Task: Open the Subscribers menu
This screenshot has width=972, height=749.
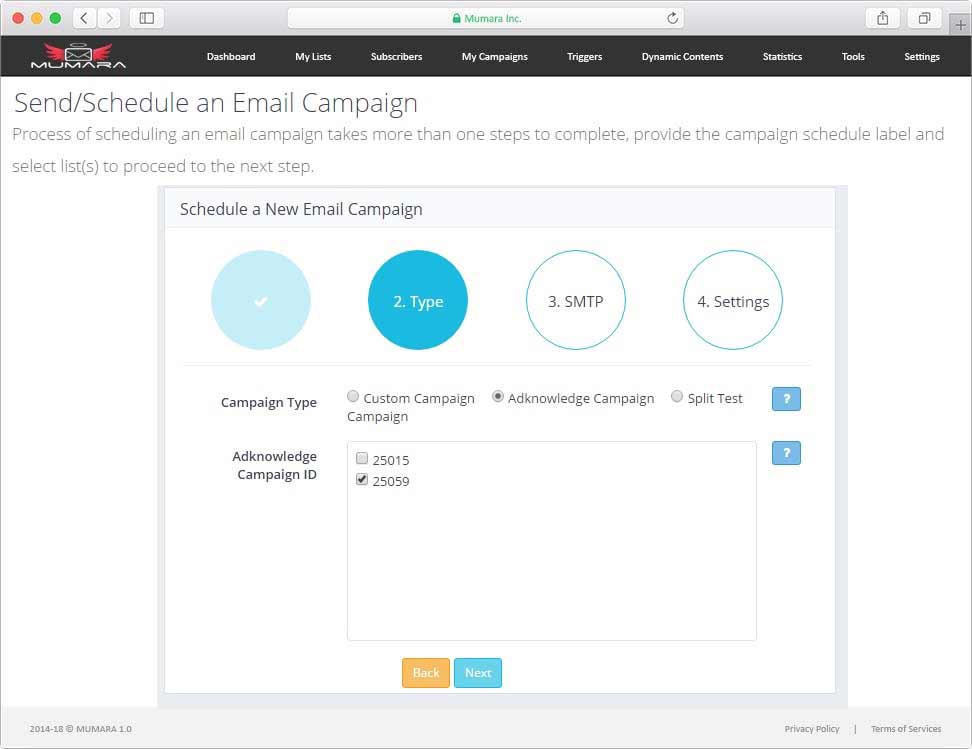Action: point(396,57)
